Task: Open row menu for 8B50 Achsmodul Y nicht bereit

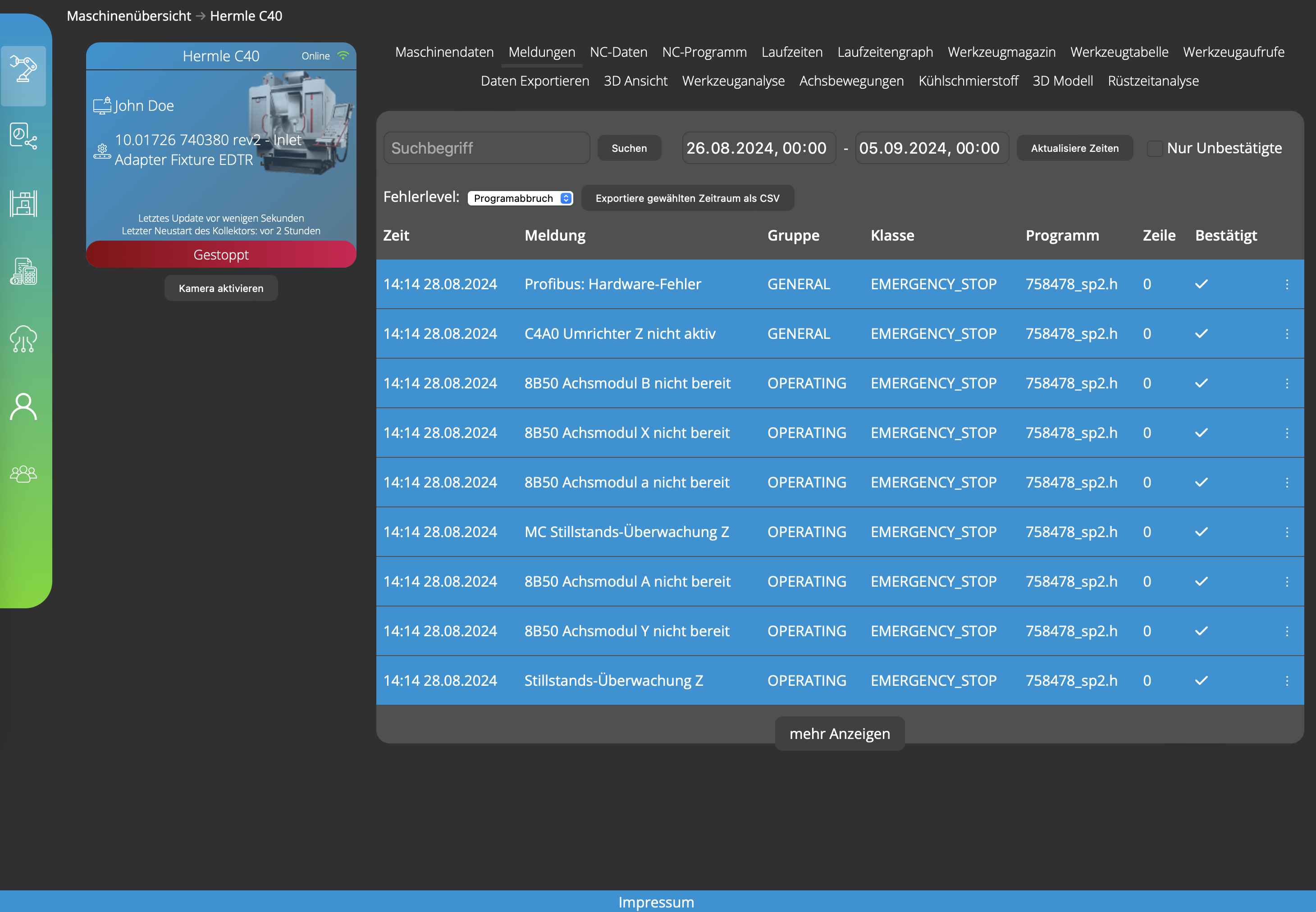Action: click(x=1287, y=631)
